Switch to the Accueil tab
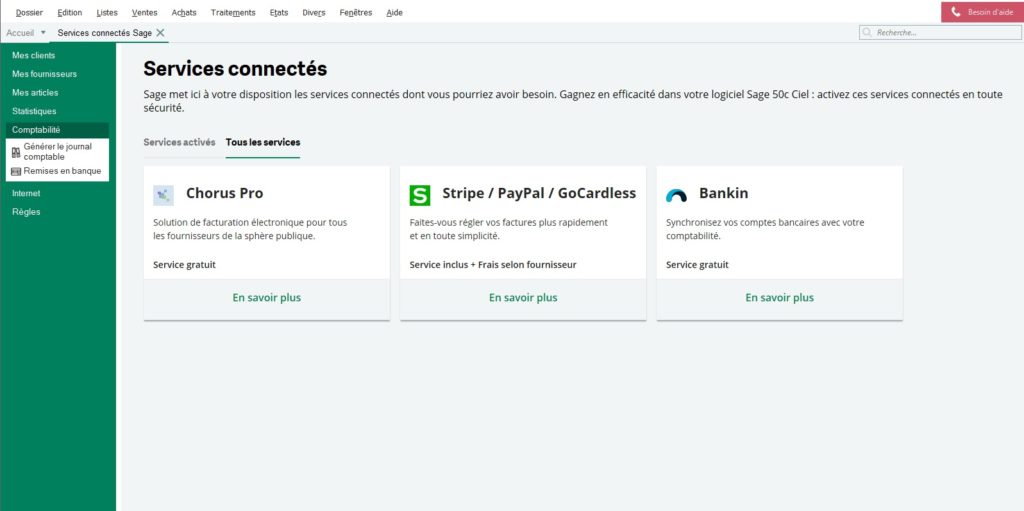The width and height of the screenshot is (1024, 511). (x=20, y=32)
